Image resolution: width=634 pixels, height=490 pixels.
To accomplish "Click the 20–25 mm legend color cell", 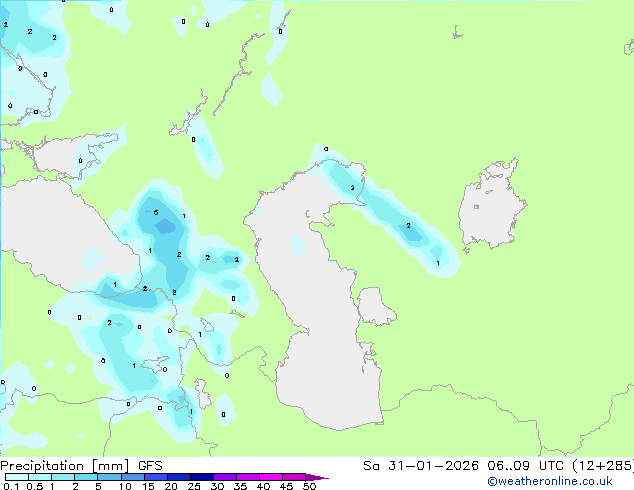I will tap(179, 477).
